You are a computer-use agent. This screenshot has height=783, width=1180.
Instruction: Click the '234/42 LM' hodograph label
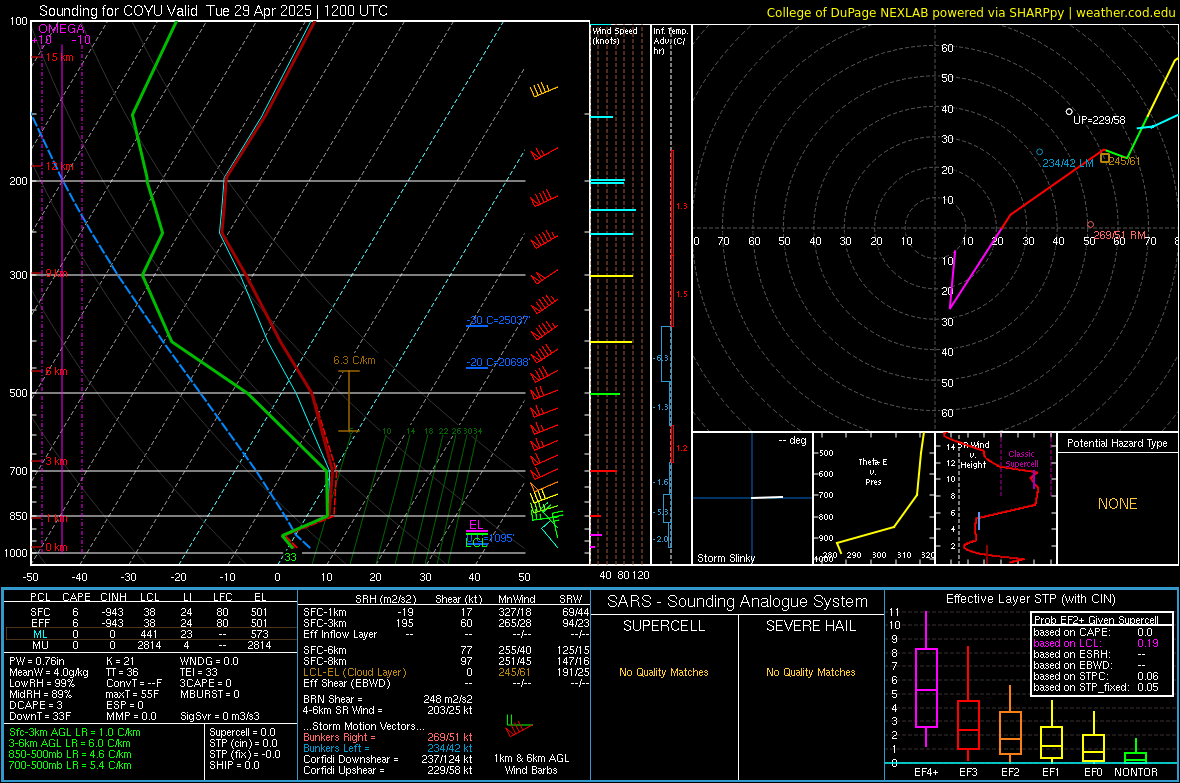click(1068, 163)
